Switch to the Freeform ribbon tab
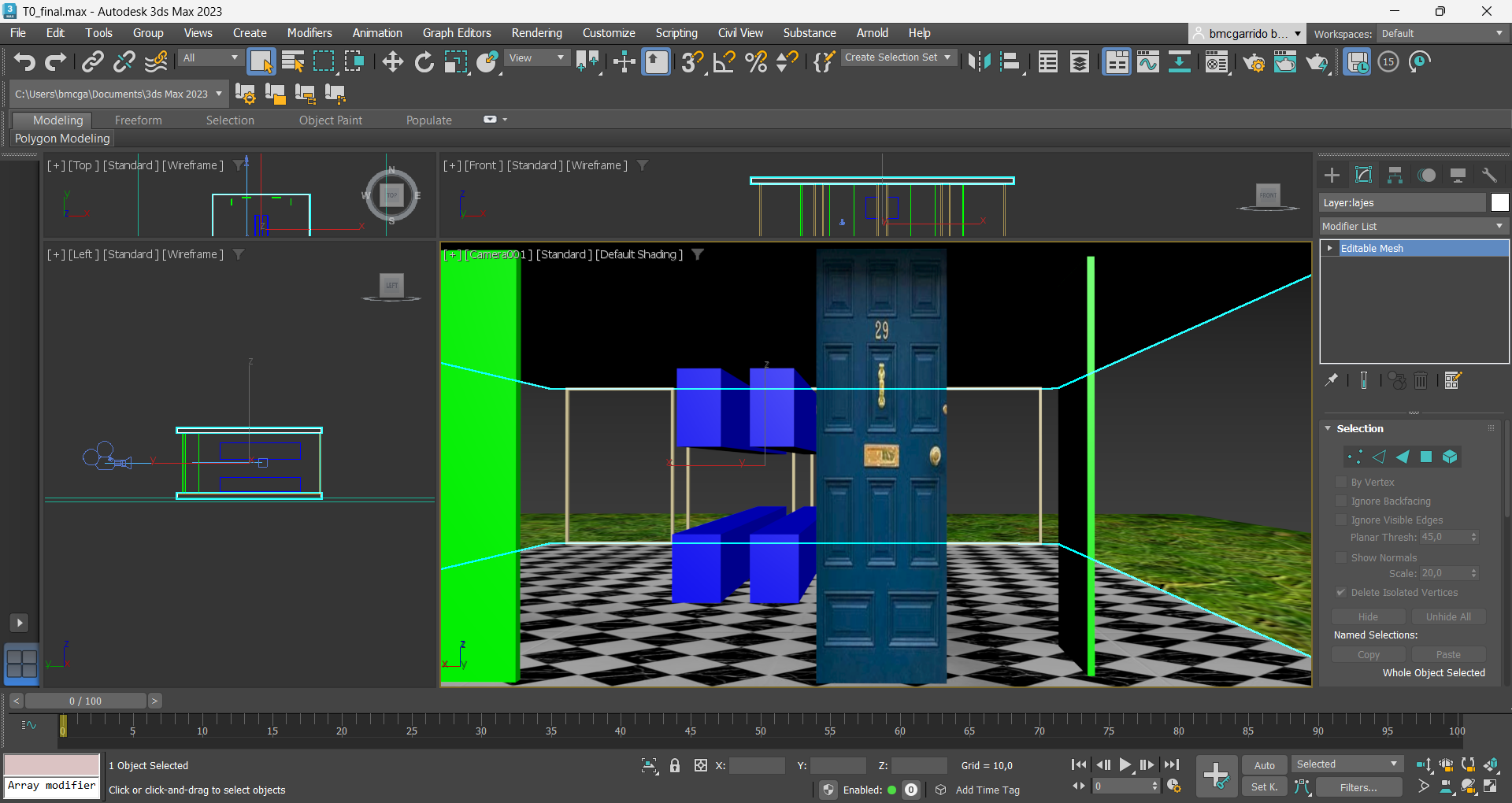The image size is (1512, 803). (x=138, y=120)
